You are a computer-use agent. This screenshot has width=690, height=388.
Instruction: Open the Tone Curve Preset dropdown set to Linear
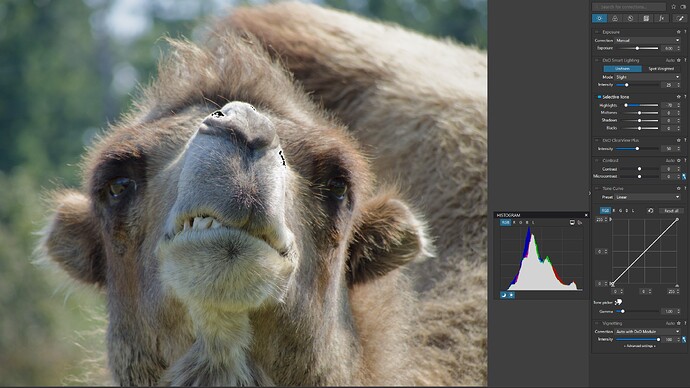pyautogui.click(x=647, y=197)
